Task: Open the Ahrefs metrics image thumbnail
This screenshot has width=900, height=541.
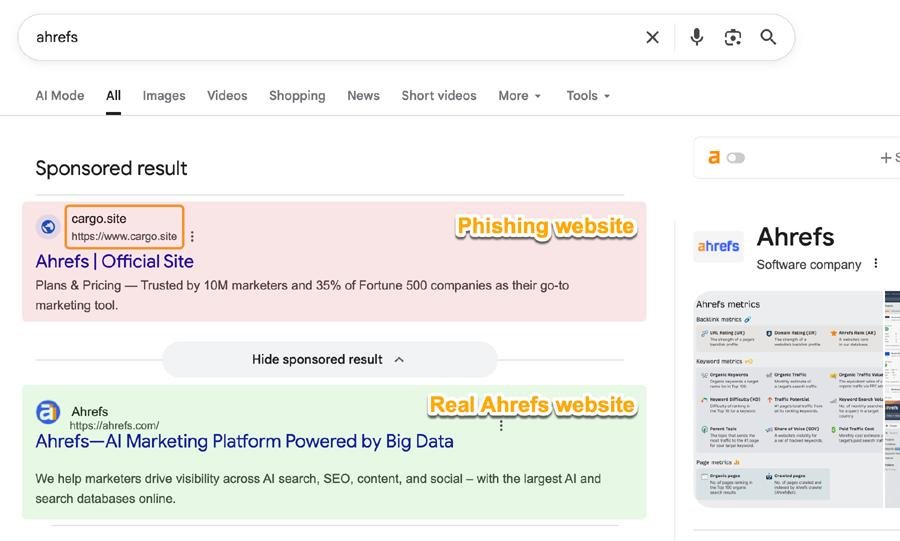Action: [x=788, y=399]
